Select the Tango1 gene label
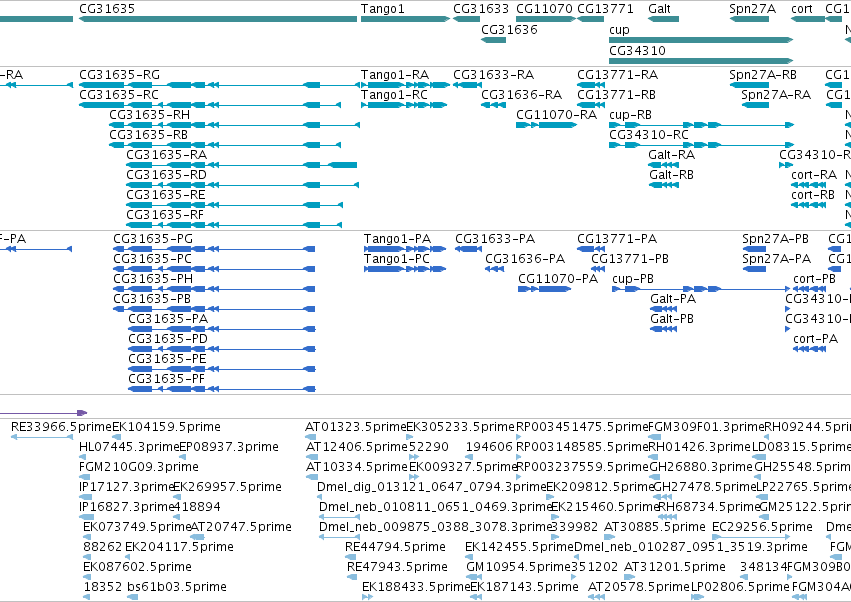Screen dimensions: 851x602 coord(383,9)
